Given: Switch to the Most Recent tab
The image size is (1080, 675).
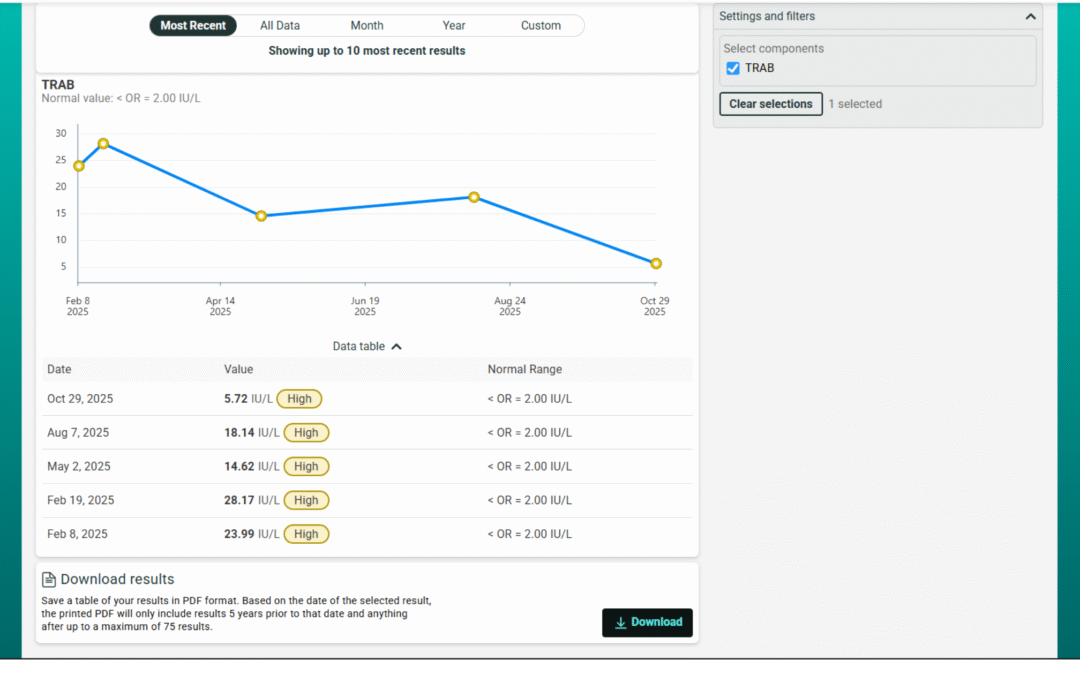Looking at the screenshot, I should point(193,26).
